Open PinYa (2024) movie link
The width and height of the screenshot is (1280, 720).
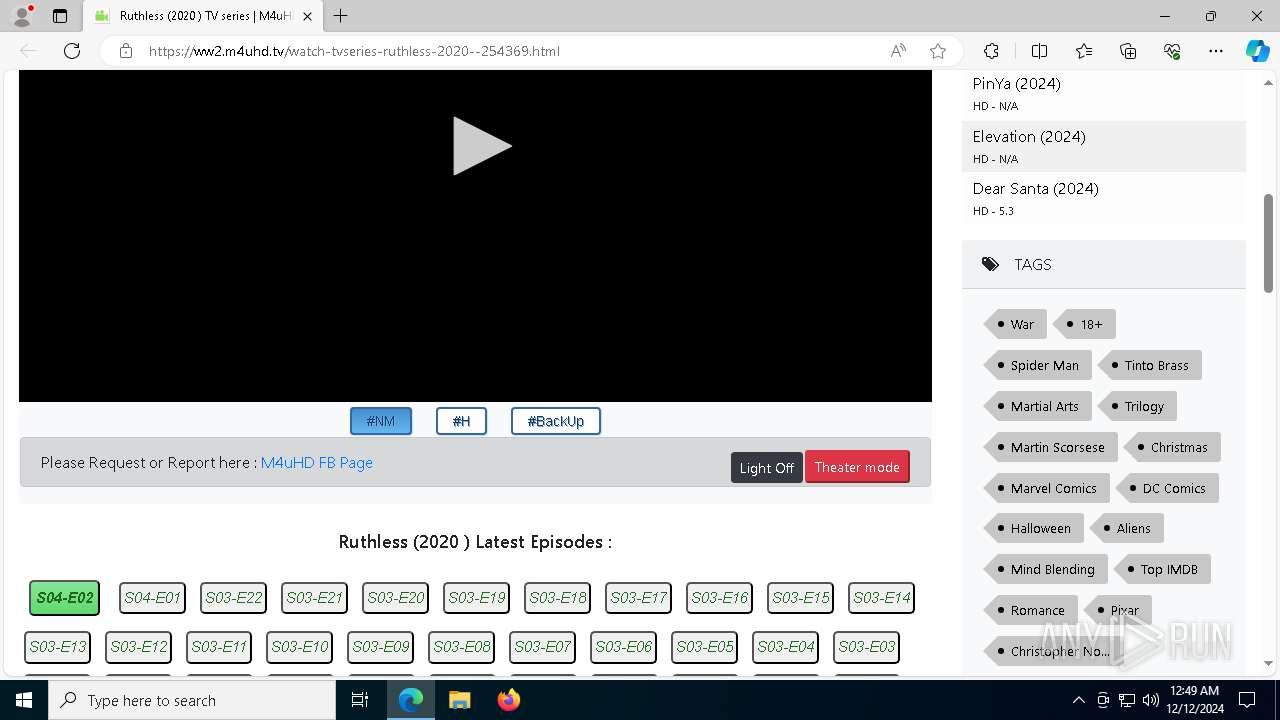1016,84
